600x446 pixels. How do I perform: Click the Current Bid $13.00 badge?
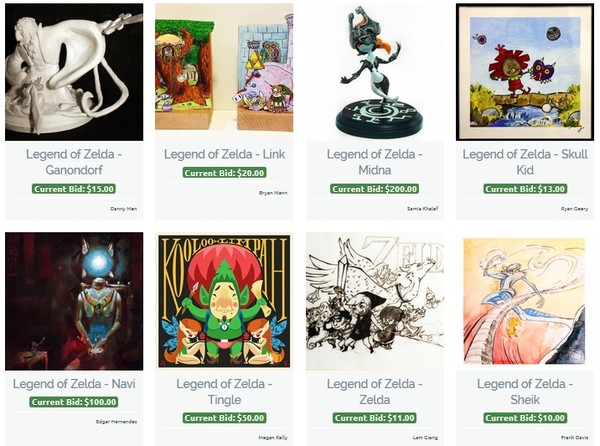(x=525, y=189)
